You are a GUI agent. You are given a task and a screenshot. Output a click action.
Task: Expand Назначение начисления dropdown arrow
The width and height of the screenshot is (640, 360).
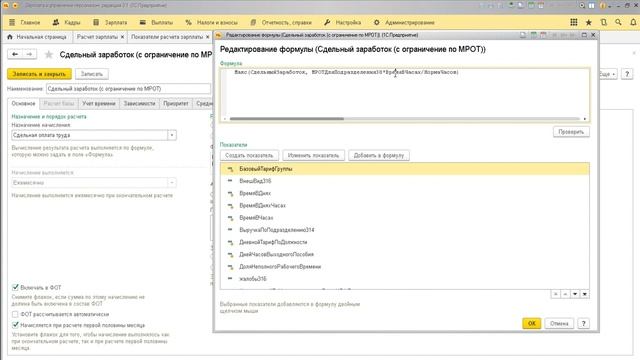[172, 135]
